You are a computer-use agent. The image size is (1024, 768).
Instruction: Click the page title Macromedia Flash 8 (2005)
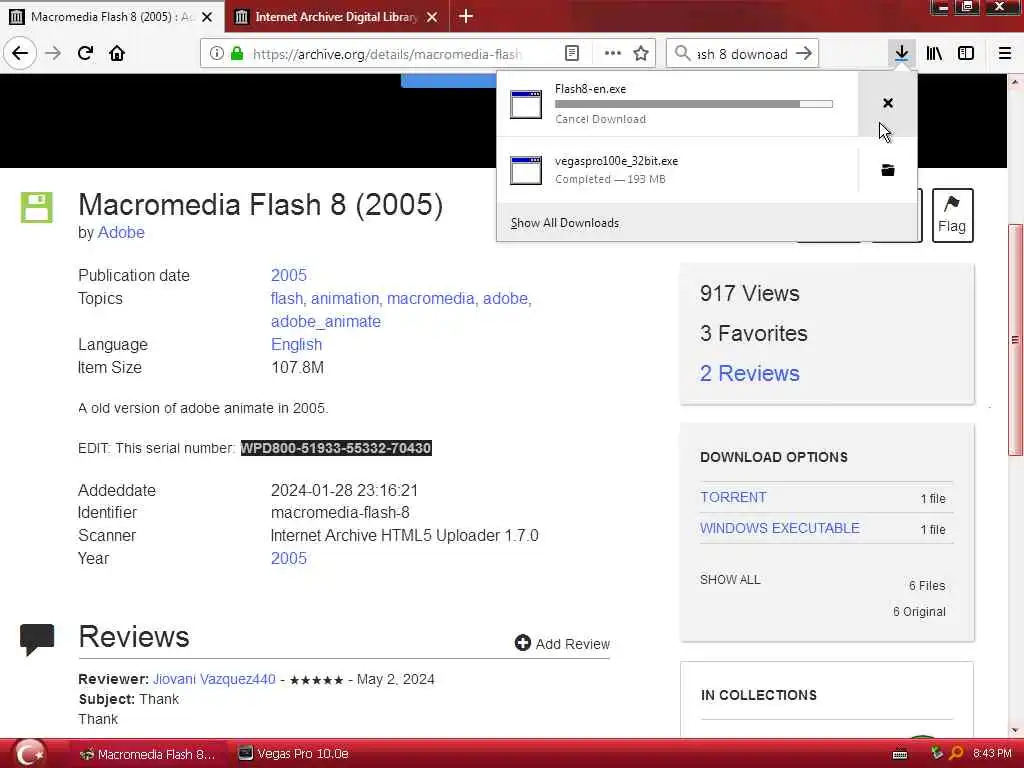point(261,204)
